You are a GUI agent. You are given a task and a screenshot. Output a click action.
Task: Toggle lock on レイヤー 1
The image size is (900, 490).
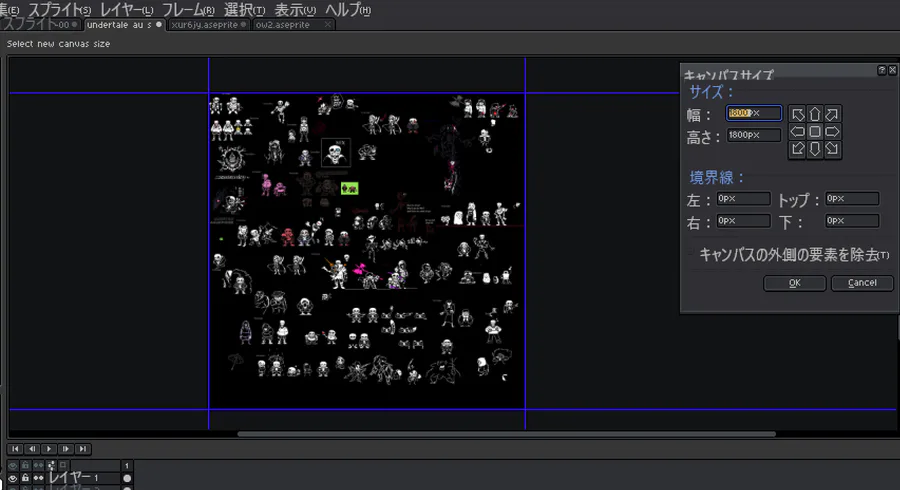(x=25, y=477)
